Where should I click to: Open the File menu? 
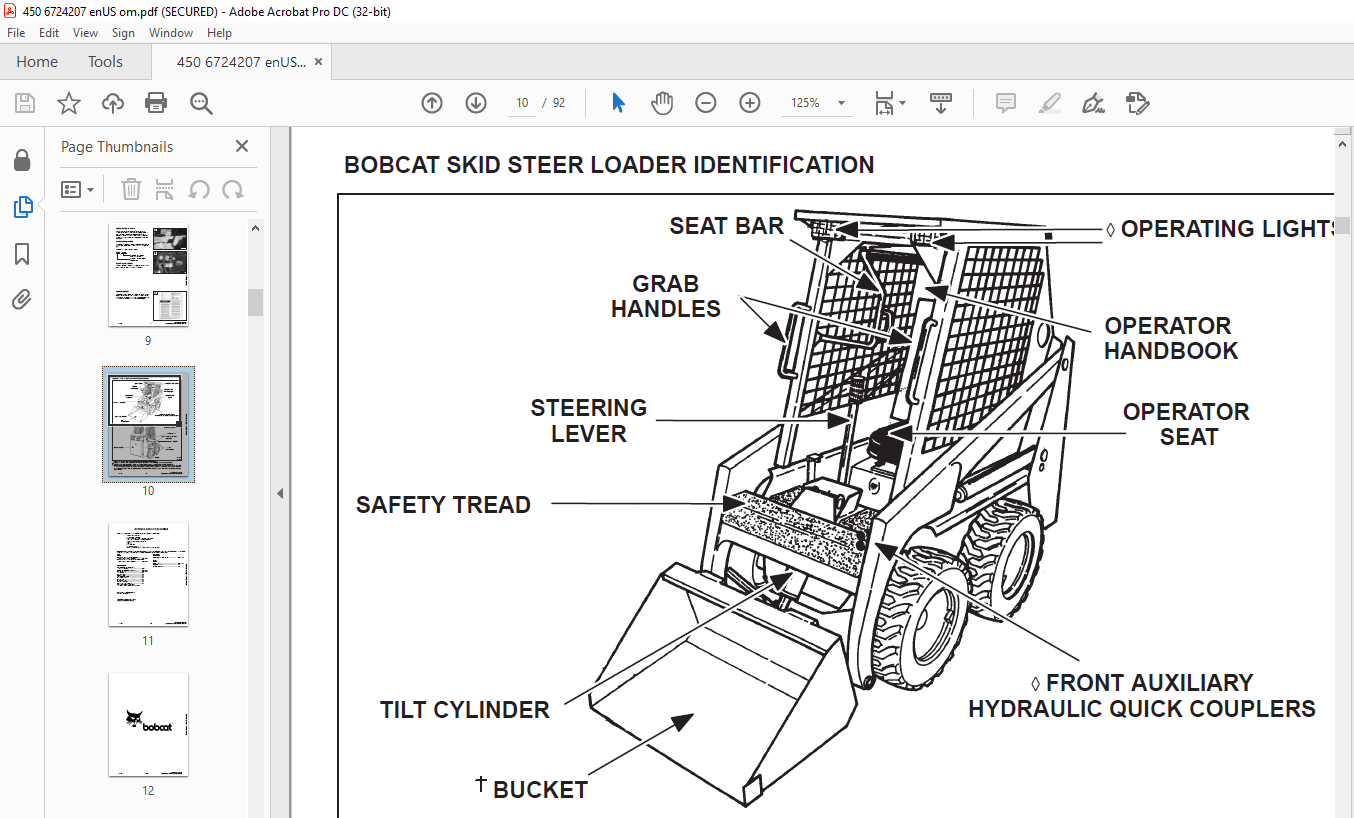coord(16,33)
